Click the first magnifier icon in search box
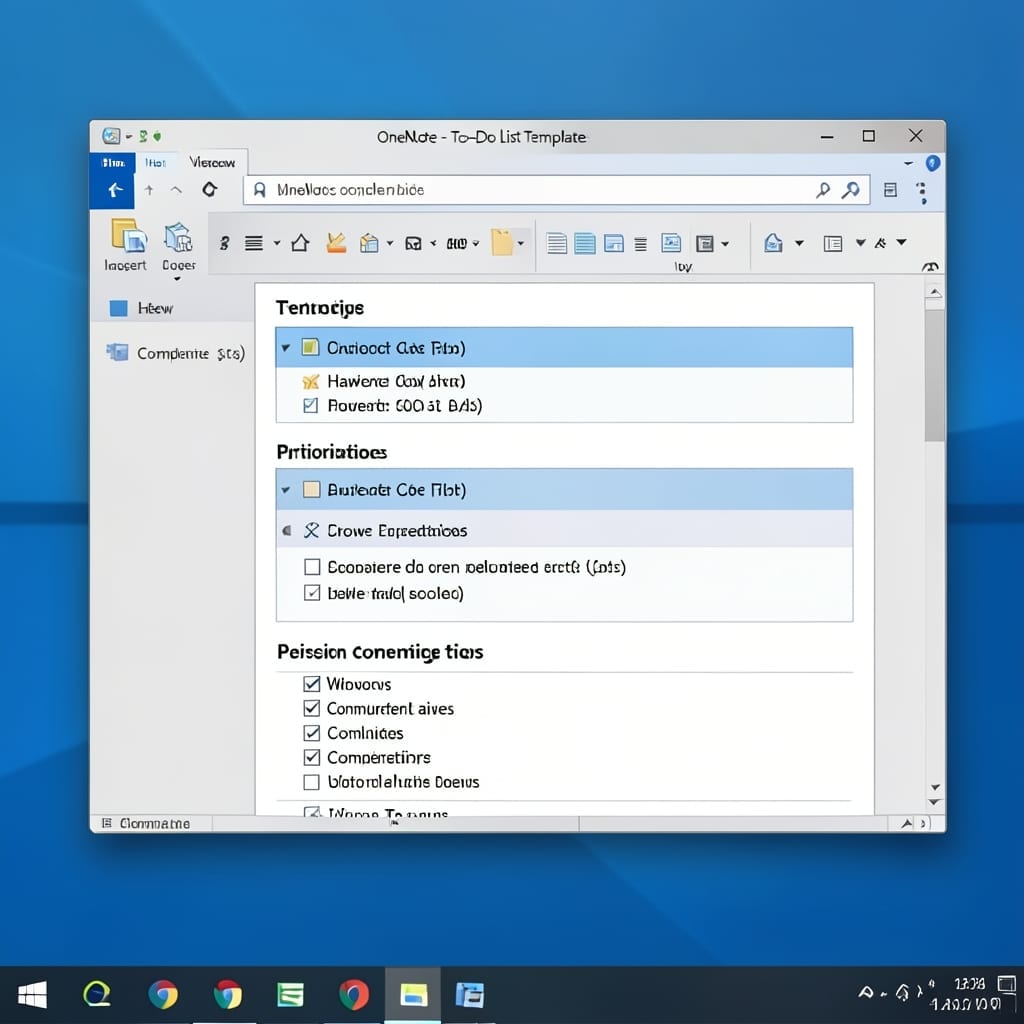The height and width of the screenshot is (1024, 1024). tap(823, 190)
